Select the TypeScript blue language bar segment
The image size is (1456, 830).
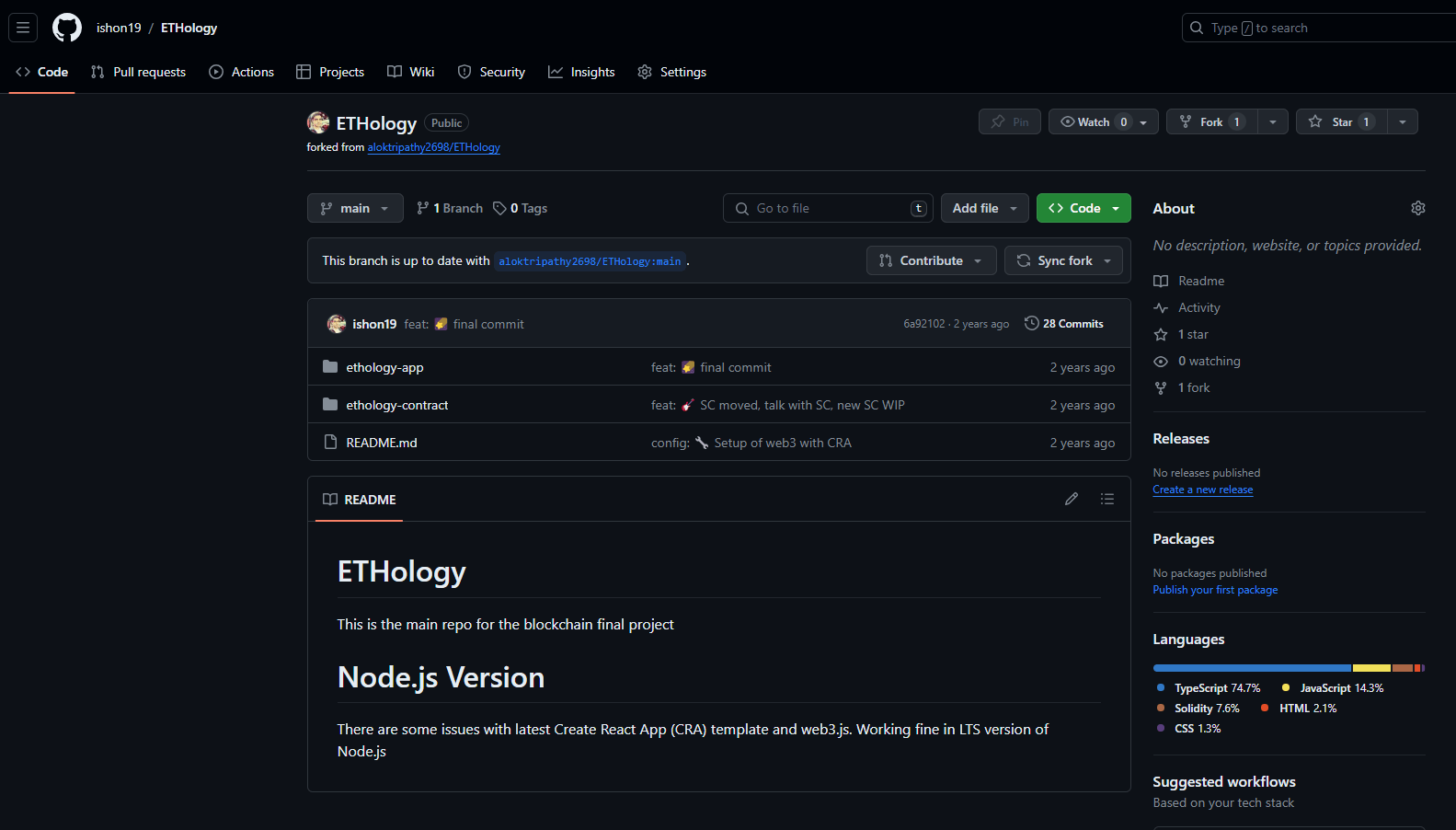1252,668
